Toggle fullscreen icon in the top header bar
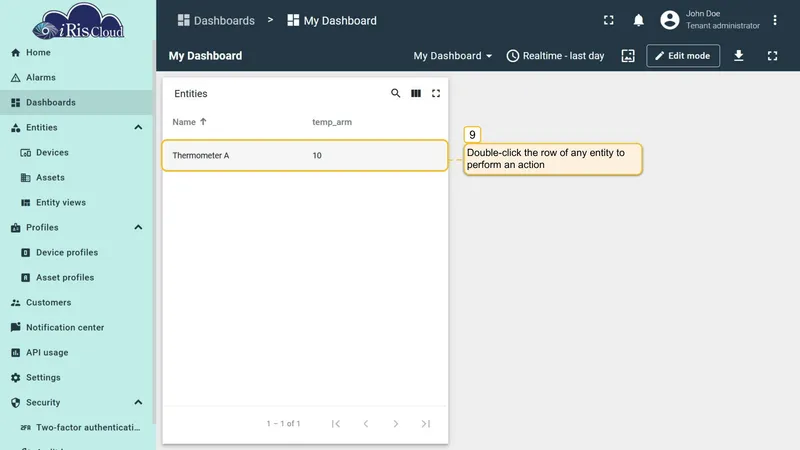800x450 pixels. 608,20
